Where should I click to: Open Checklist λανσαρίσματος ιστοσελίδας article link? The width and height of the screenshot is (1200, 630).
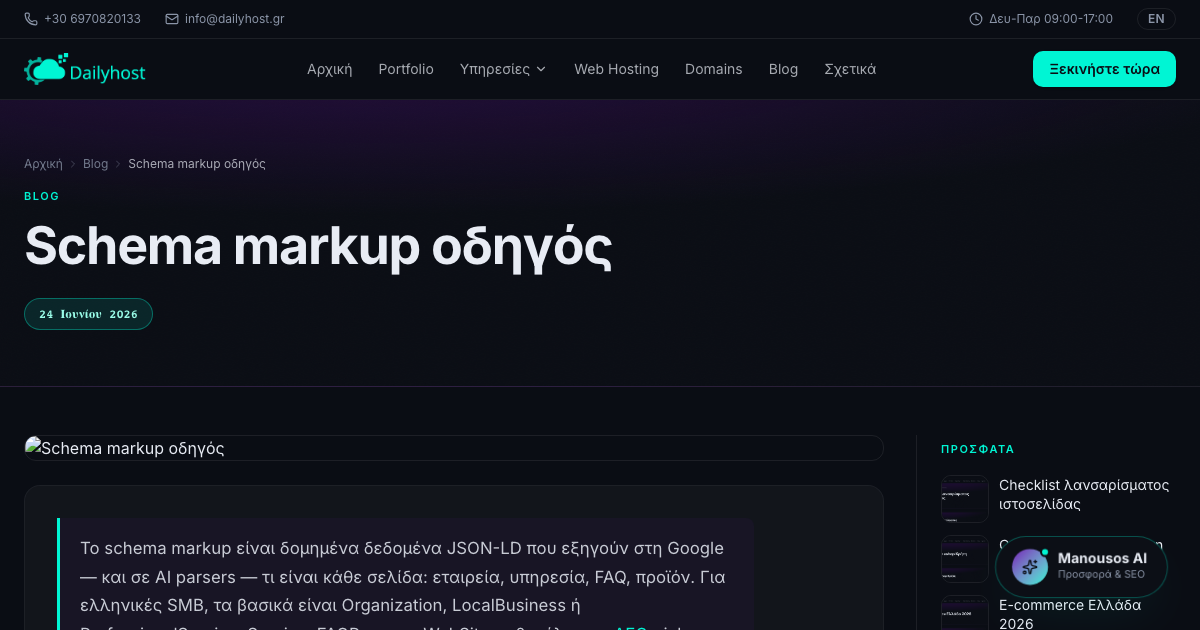tap(1084, 494)
